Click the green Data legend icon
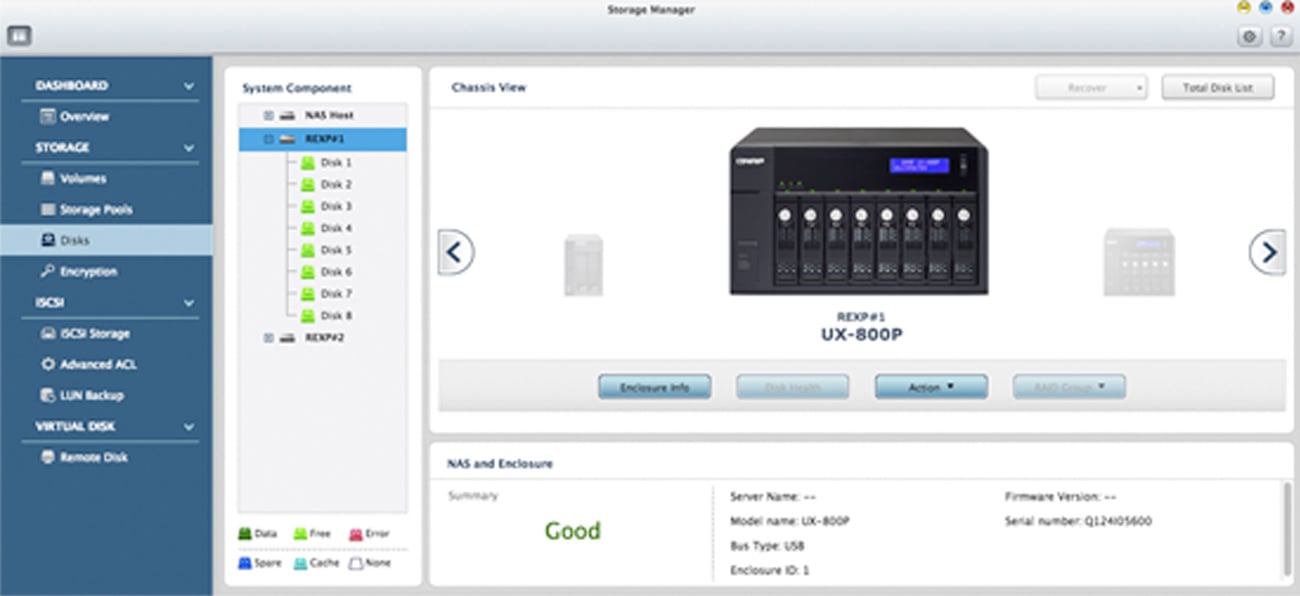1300x596 pixels. pyautogui.click(x=245, y=534)
